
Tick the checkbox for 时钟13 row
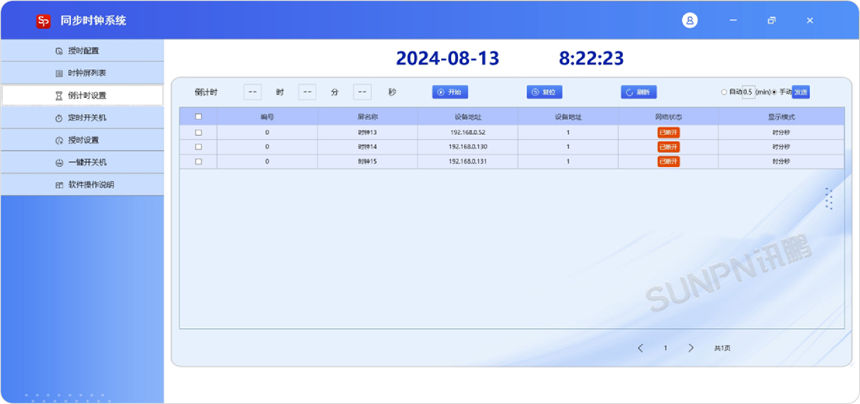pyautogui.click(x=198, y=132)
